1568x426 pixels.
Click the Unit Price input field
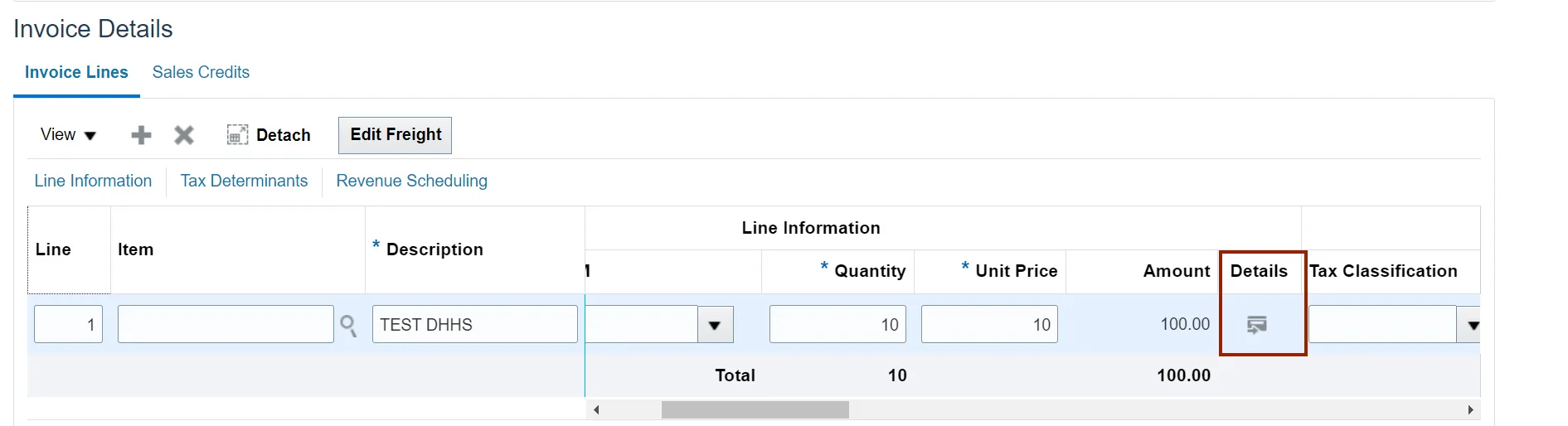(x=988, y=325)
